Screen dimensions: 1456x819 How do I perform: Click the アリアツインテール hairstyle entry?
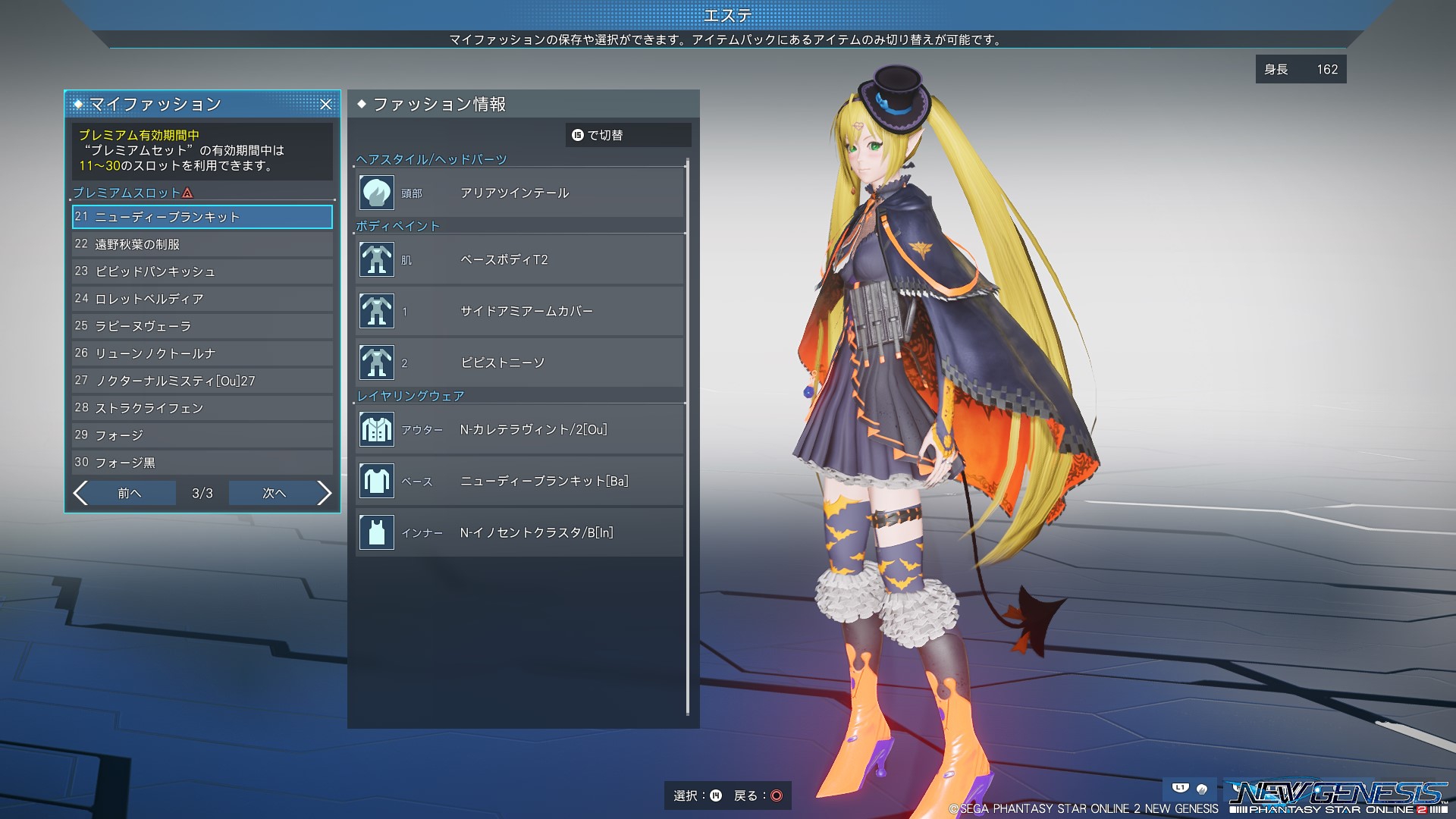click(520, 193)
